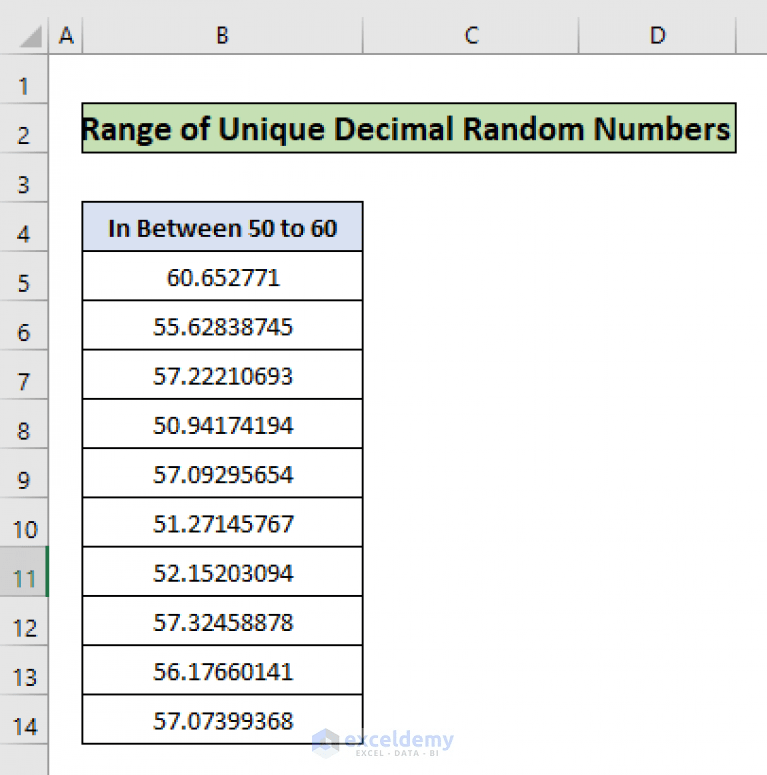Viewport: 767px width, 775px height.
Task: Select row 3 header
Action: coord(24,177)
